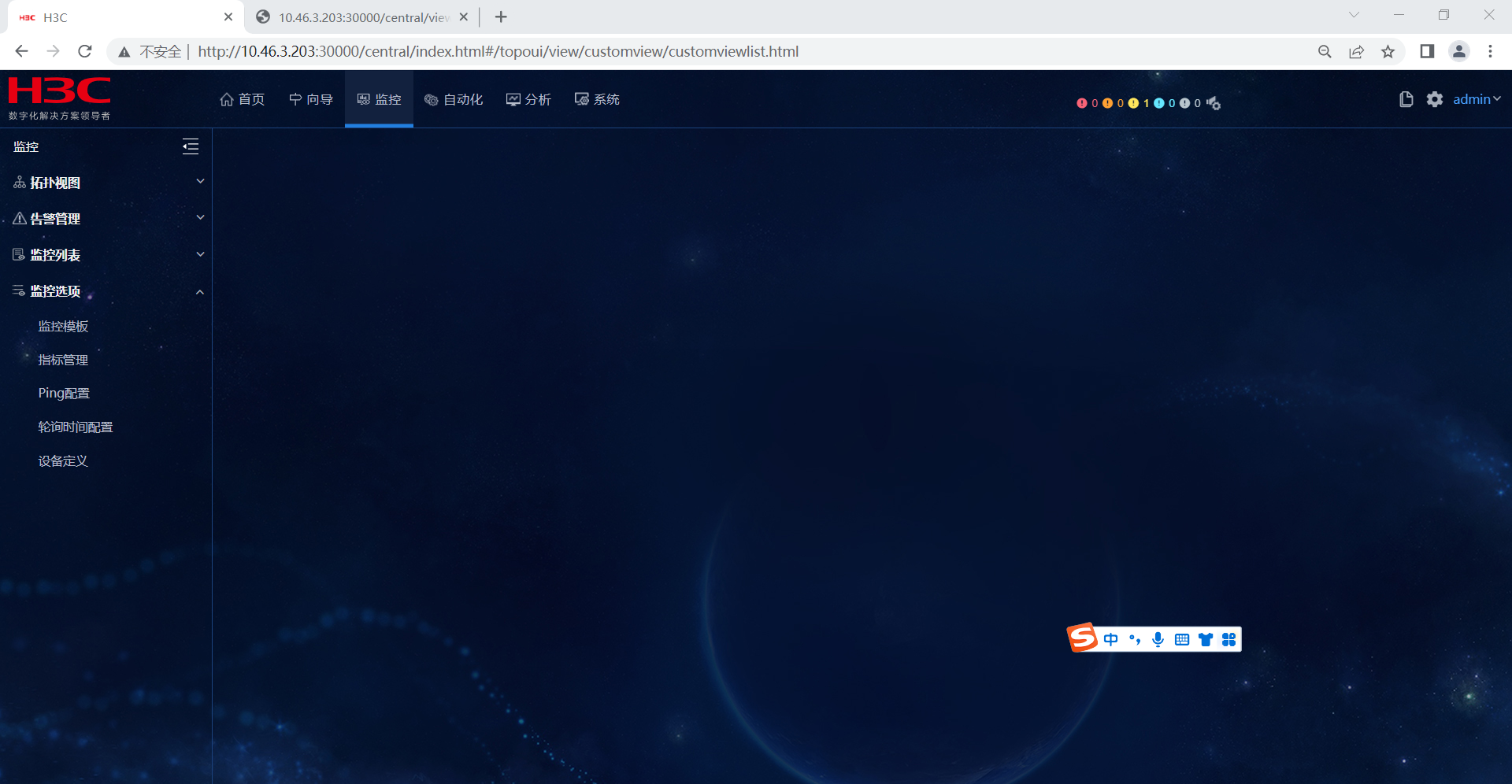The image size is (1512, 784).
Task: Click the grey info alarm indicator
Action: click(1185, 103)
